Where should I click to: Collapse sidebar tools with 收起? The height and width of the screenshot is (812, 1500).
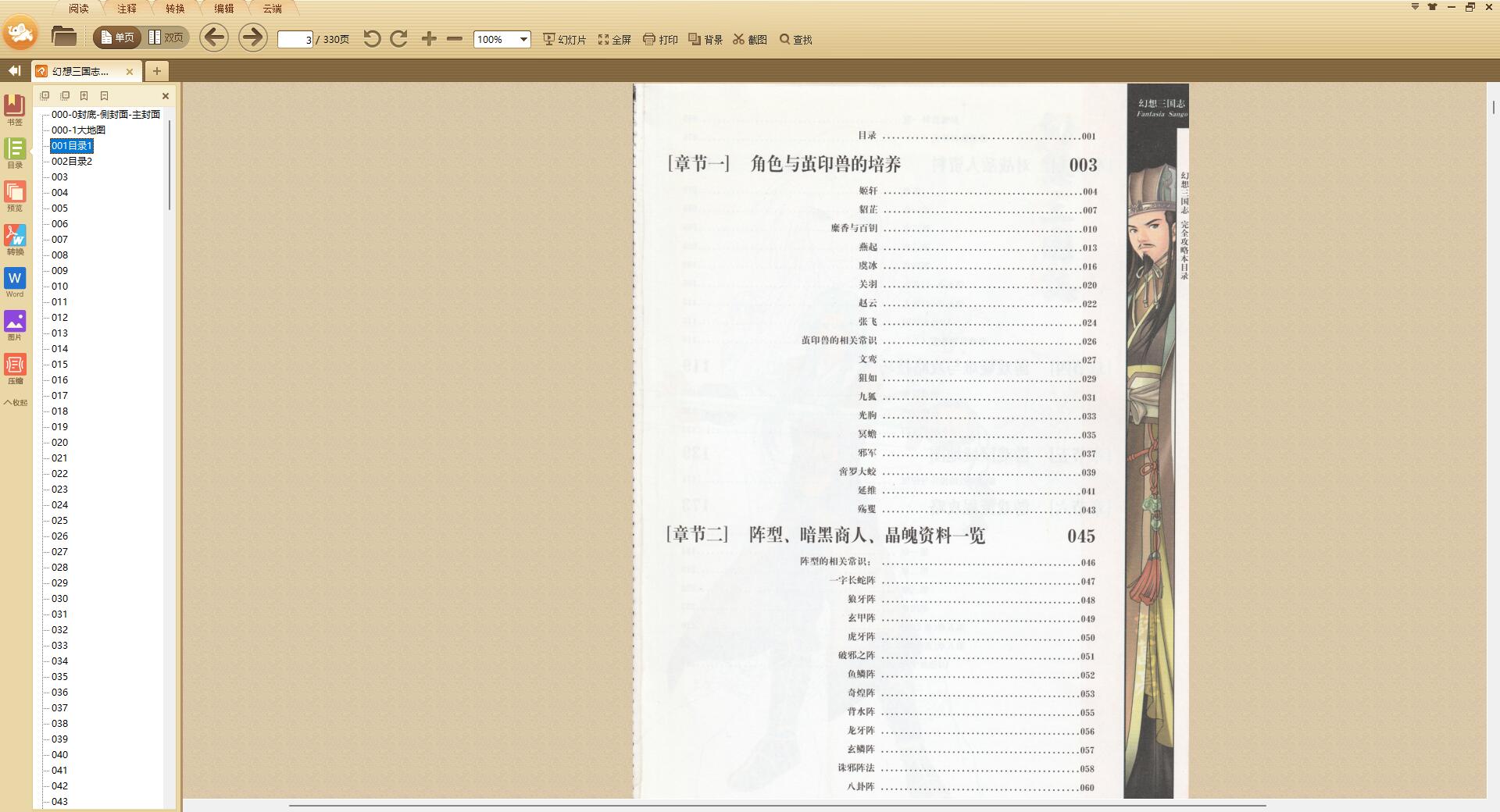click(16, 403)
